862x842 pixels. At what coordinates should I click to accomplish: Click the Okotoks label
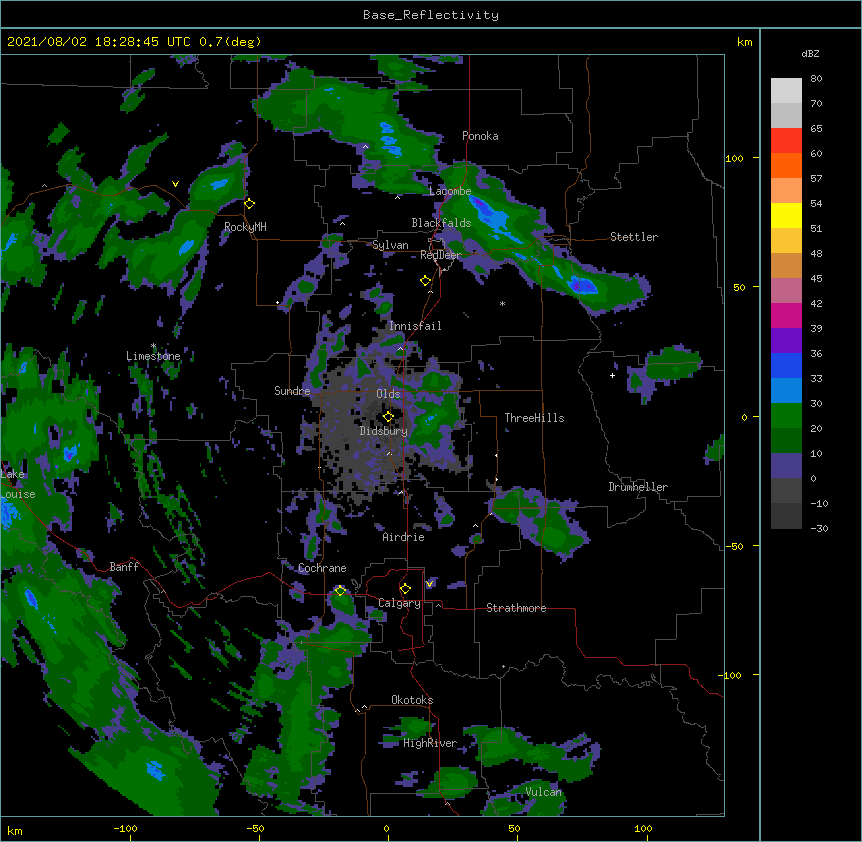click(x=412, y=700)
